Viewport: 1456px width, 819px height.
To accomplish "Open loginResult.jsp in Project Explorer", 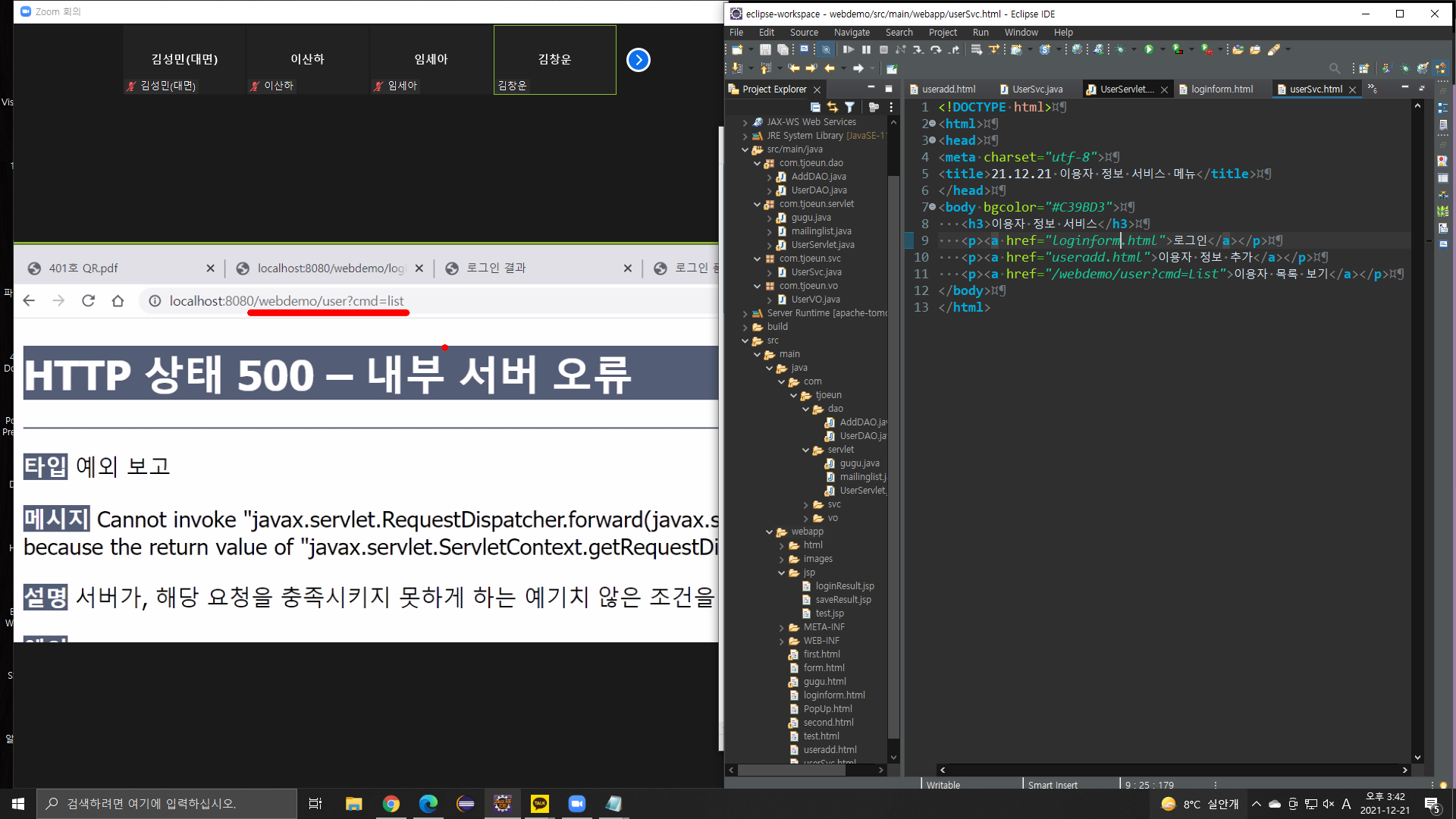I will click(844, 586).
